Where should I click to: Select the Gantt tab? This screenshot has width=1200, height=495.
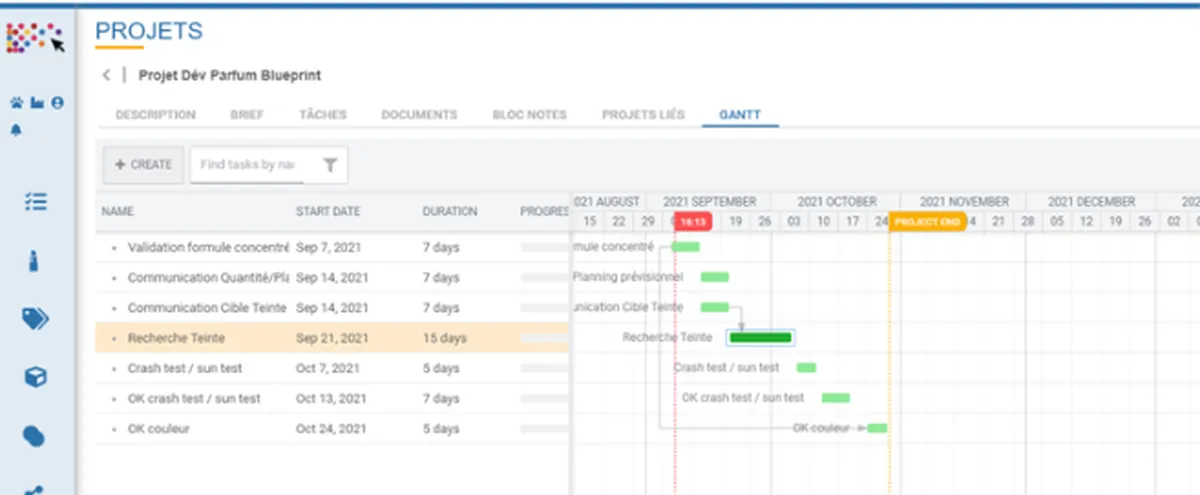point(741,115)
